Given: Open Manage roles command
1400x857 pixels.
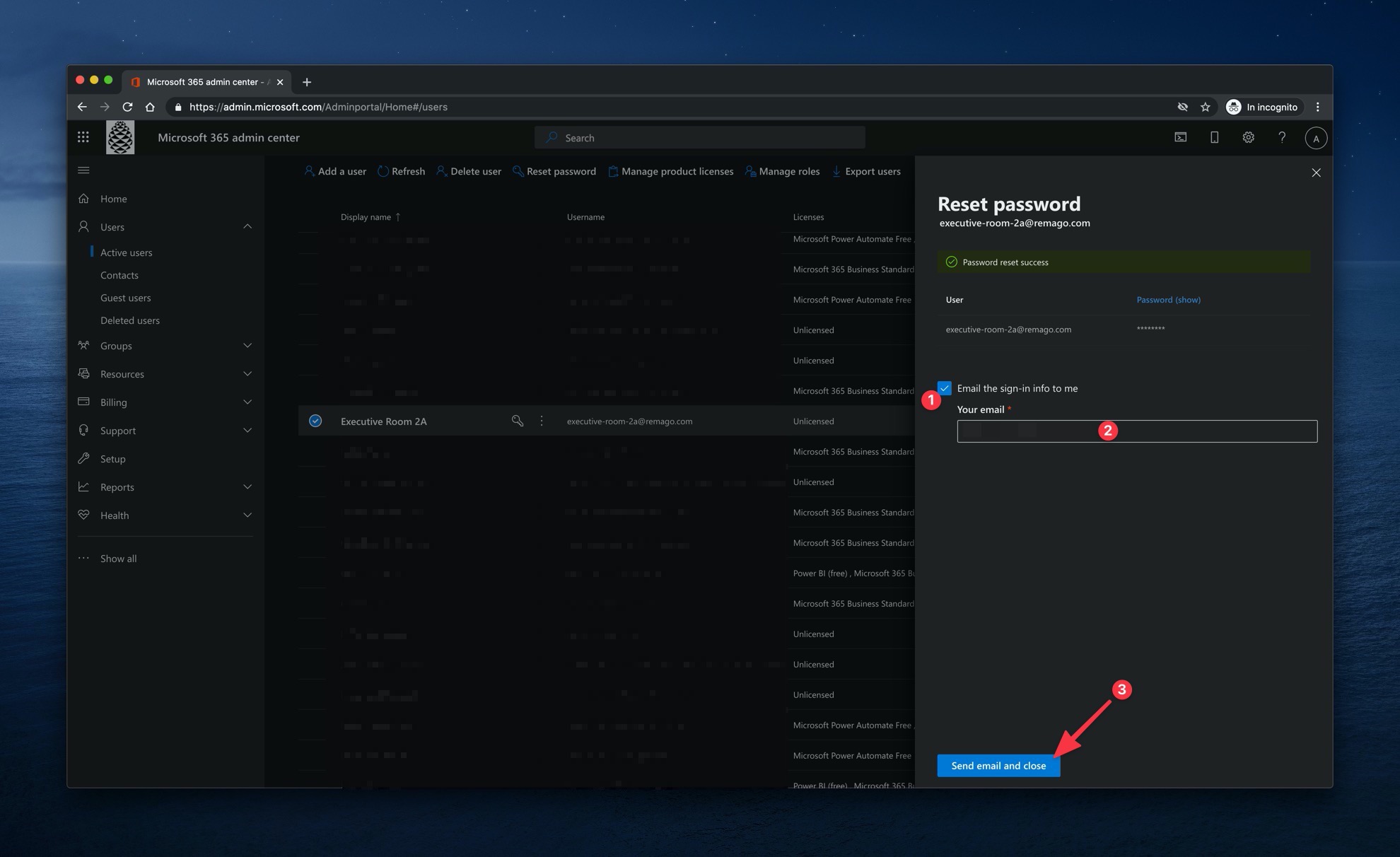Looking at the screenshot, I should pos(782,171).
